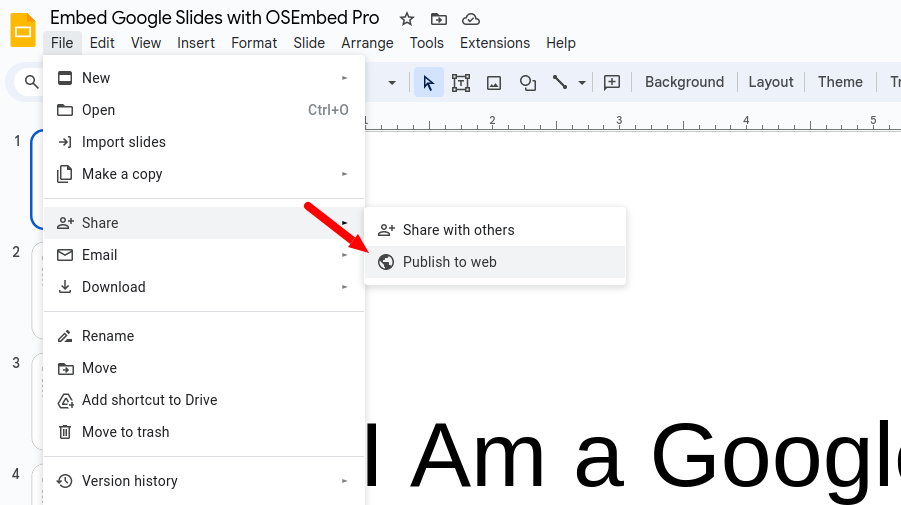This screenshot has width=901, height=505.
Task: Open the File menu
Action: [x=62, y=43]
